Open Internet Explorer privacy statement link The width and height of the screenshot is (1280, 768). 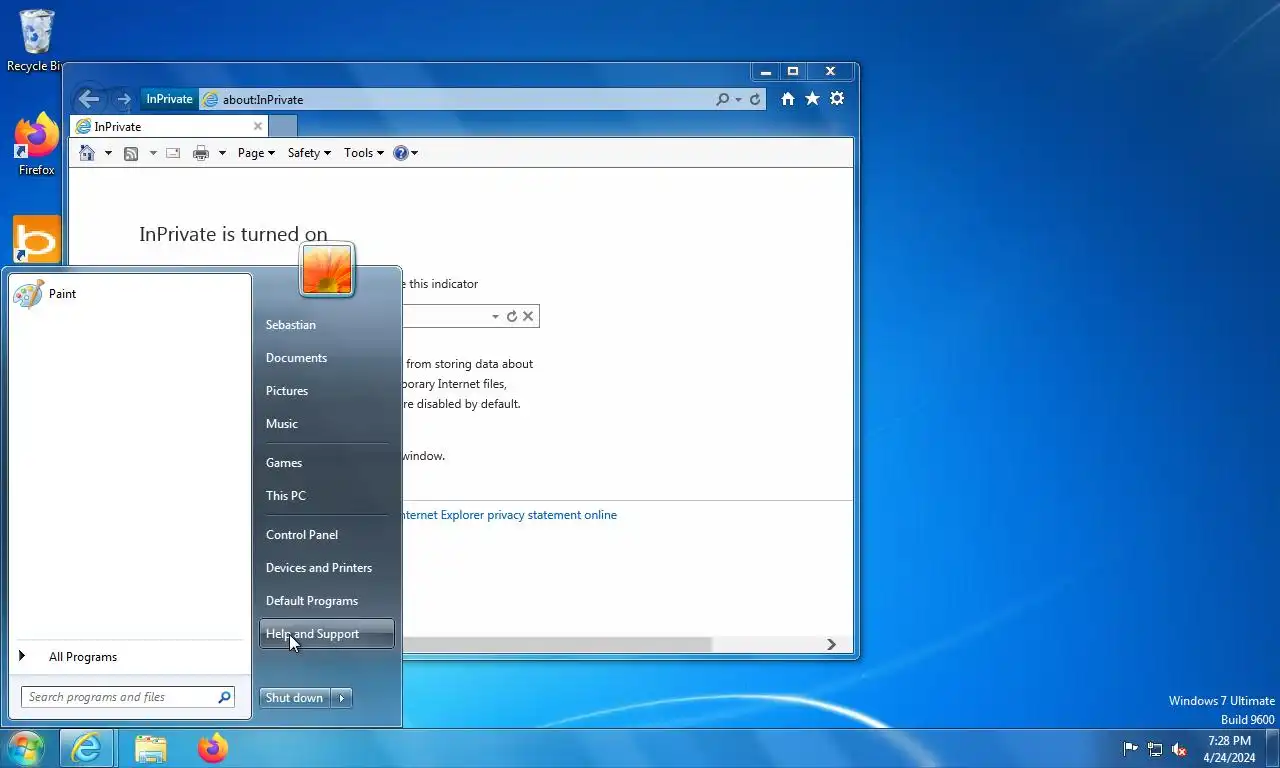(509, 515)
